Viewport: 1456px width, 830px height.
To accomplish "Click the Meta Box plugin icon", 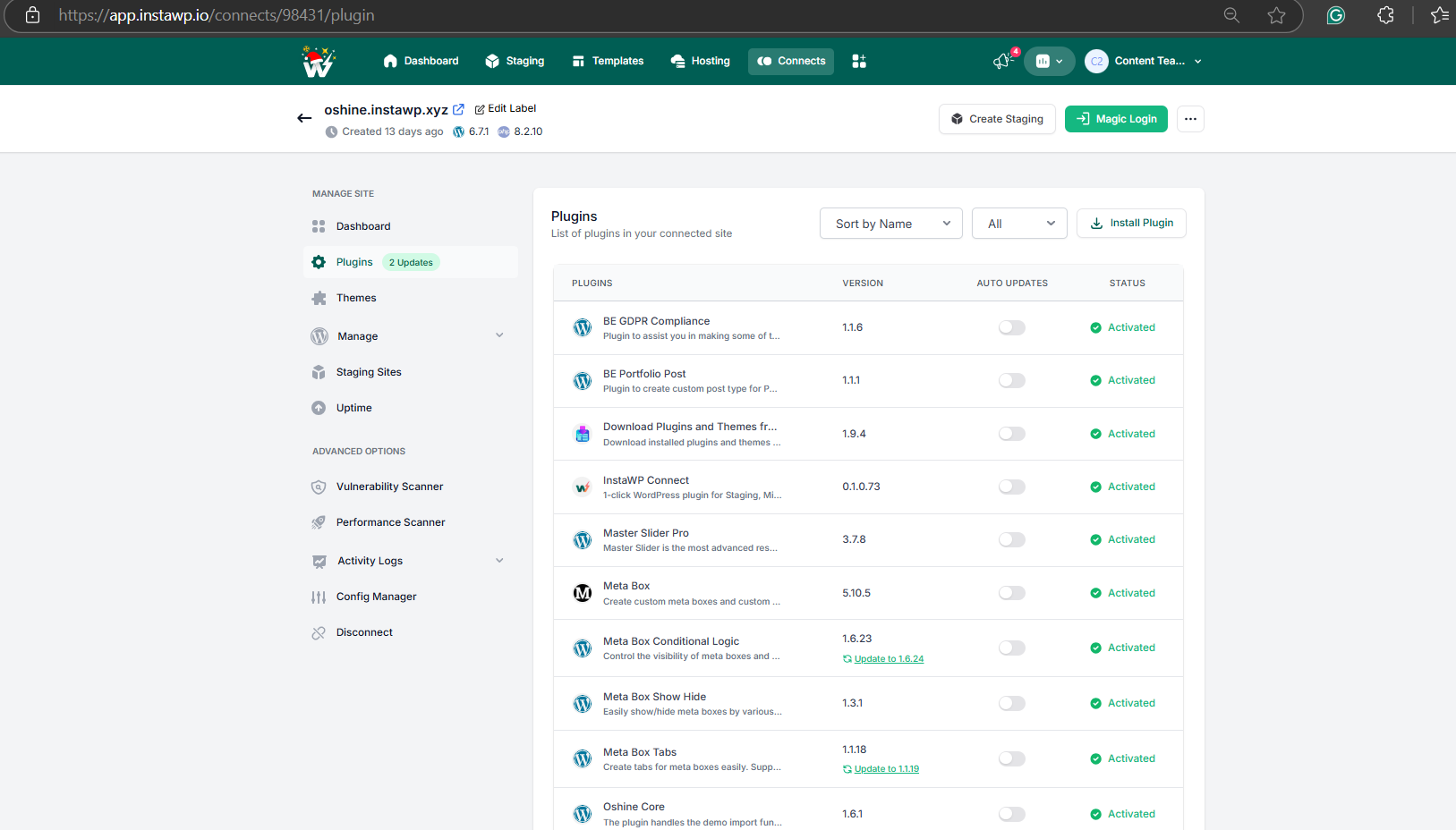I will [x=583, y=593].
